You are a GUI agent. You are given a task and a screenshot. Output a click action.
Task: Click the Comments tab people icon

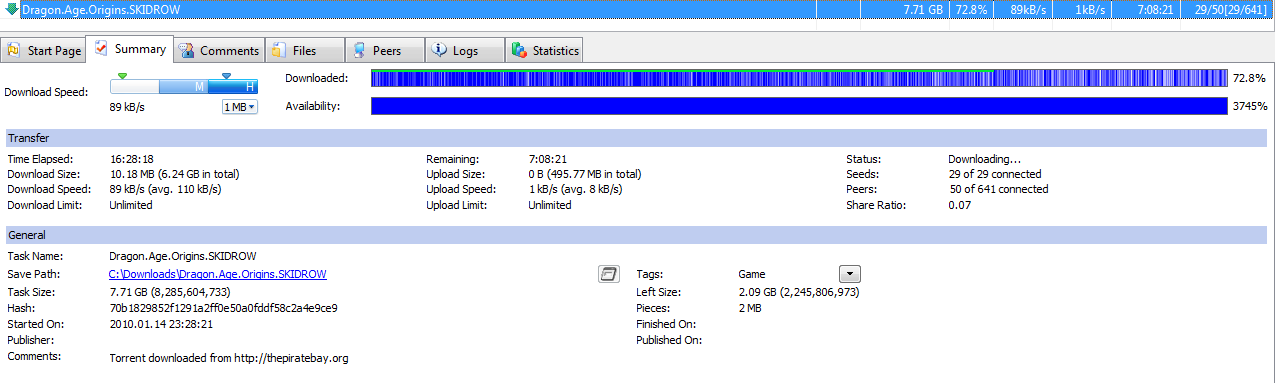[187, 50]
